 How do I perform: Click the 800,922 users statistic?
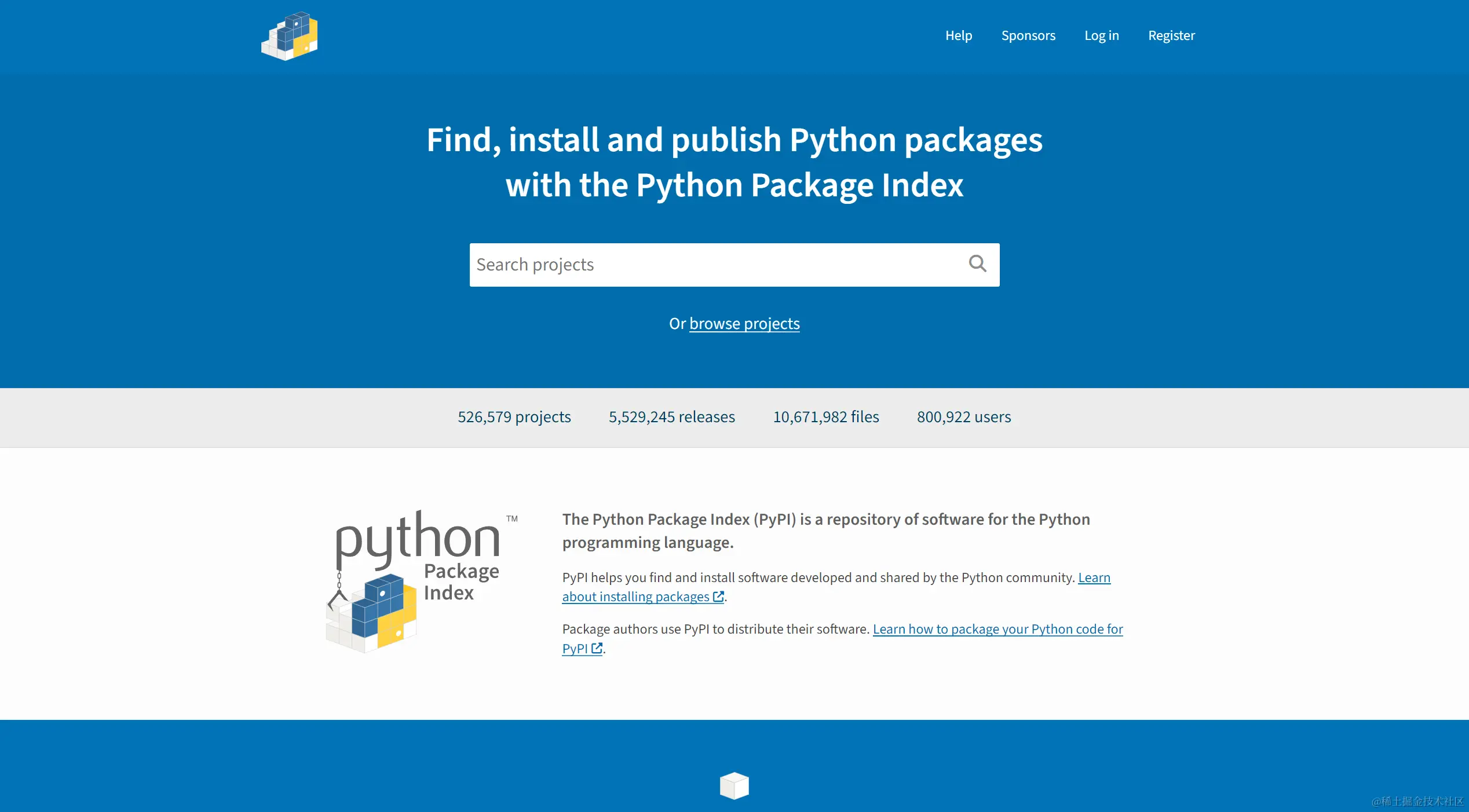pos(963,417)
